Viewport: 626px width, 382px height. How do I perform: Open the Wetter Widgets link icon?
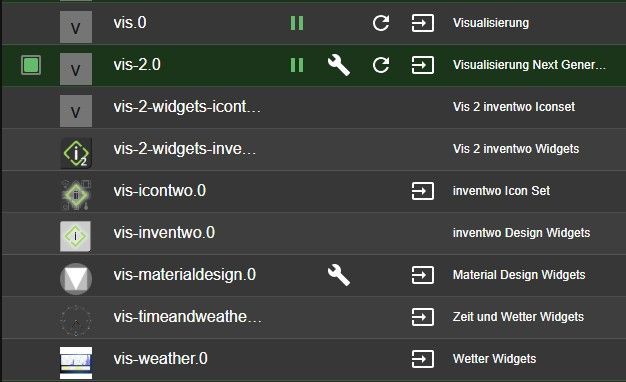coord(423,359)
